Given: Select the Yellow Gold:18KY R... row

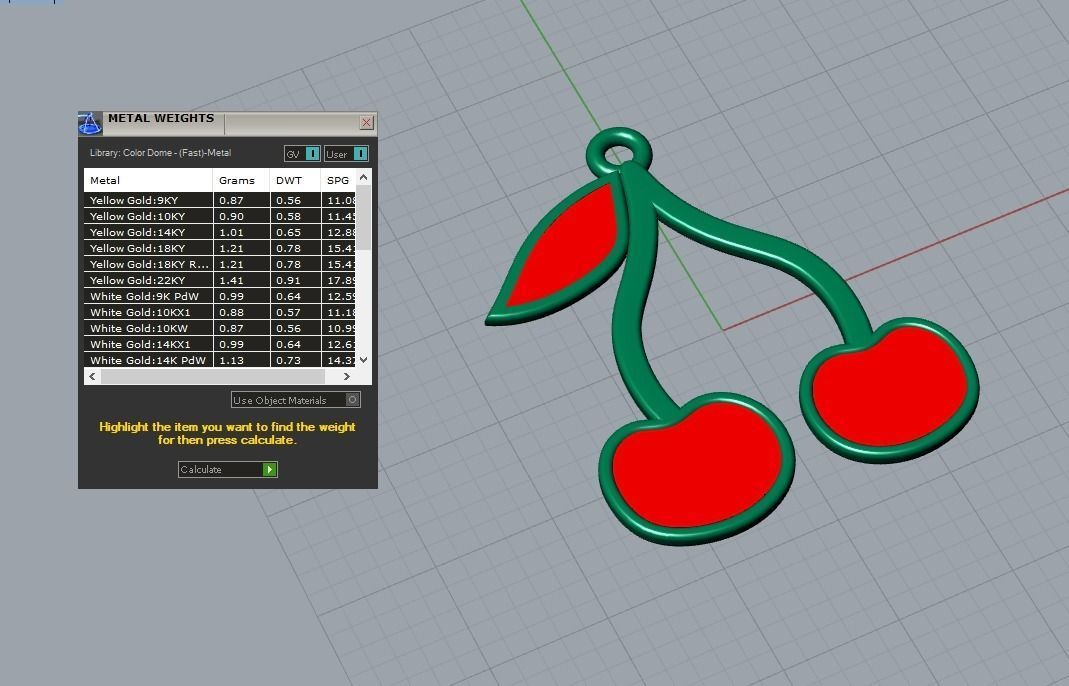Looking at the screenshot, I should click(220, 264).
